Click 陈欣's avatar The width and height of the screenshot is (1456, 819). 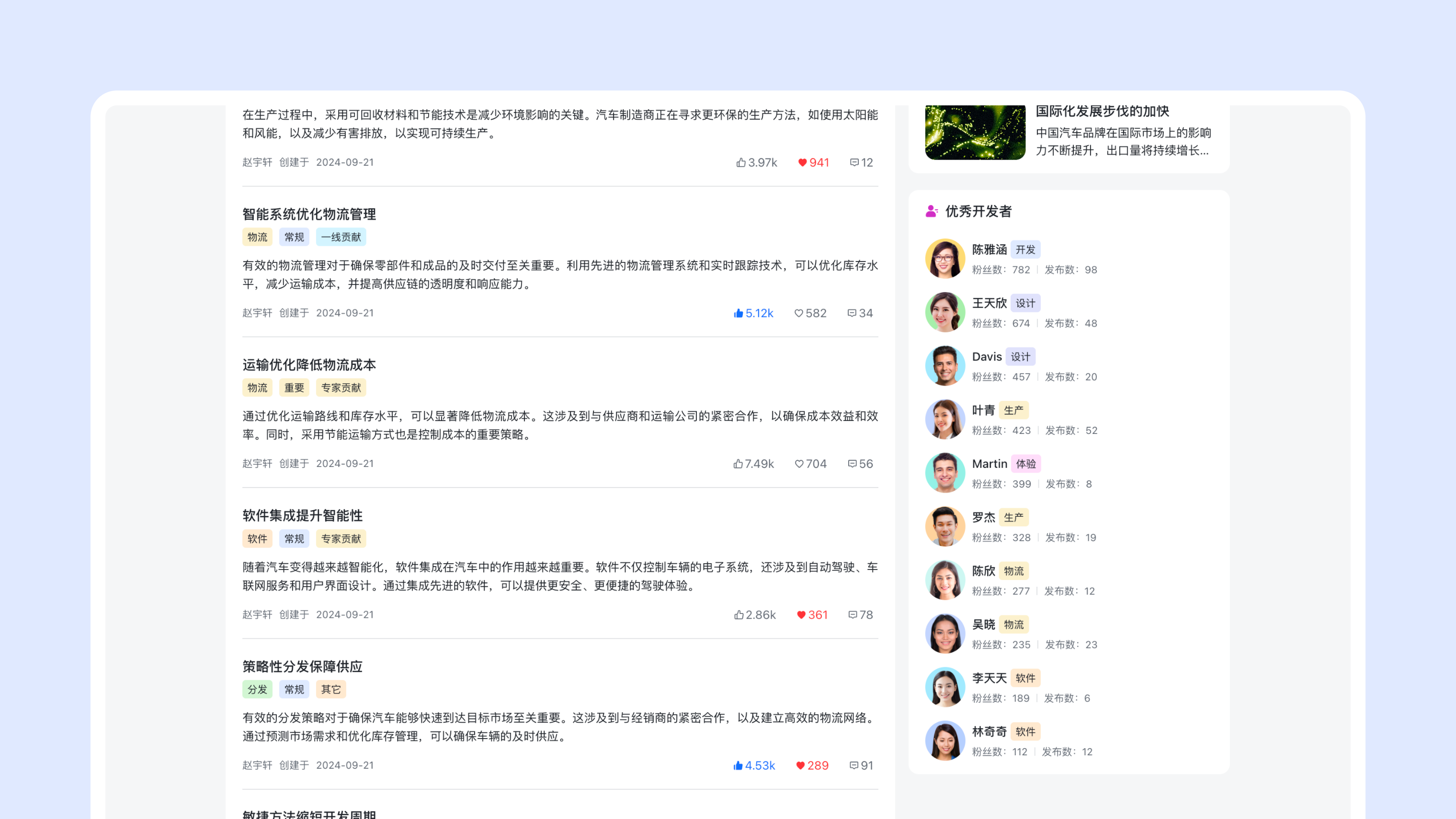(945, 580)
